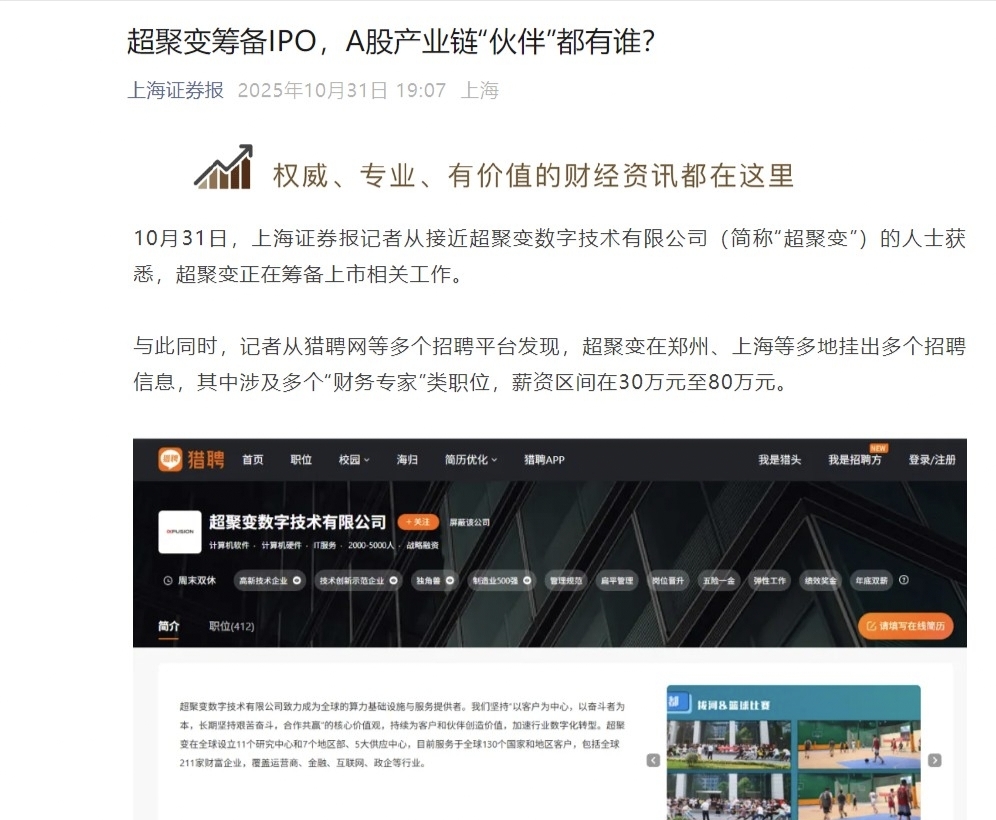Image resolution: width=996 pixels, height=820 pixels.
Task: Expand the 校园 dropdown menu
Action: click(354, 459)
